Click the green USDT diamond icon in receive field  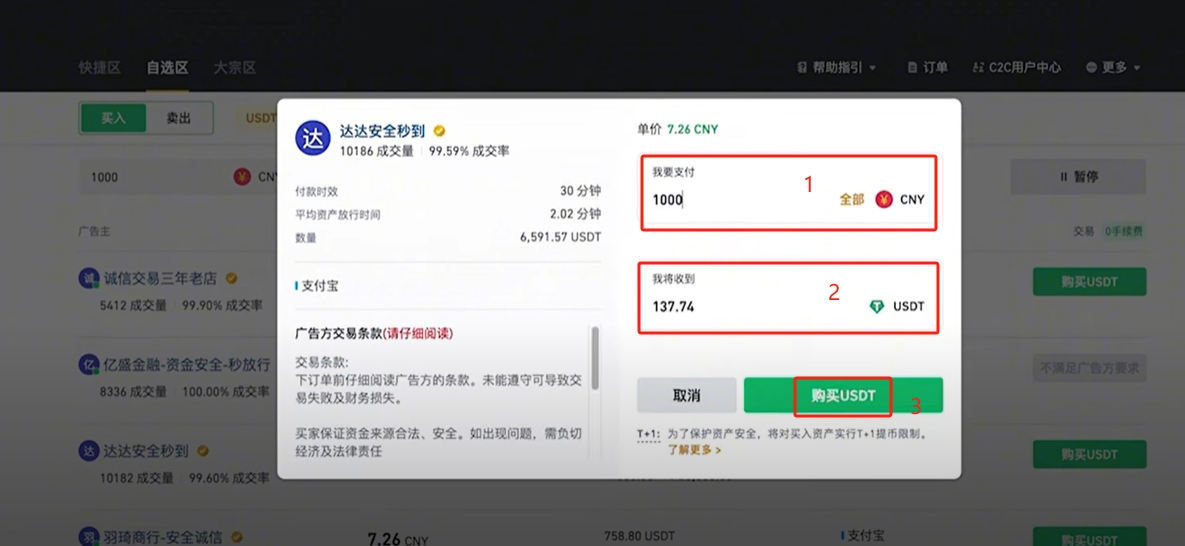click(x=877, y=306)
